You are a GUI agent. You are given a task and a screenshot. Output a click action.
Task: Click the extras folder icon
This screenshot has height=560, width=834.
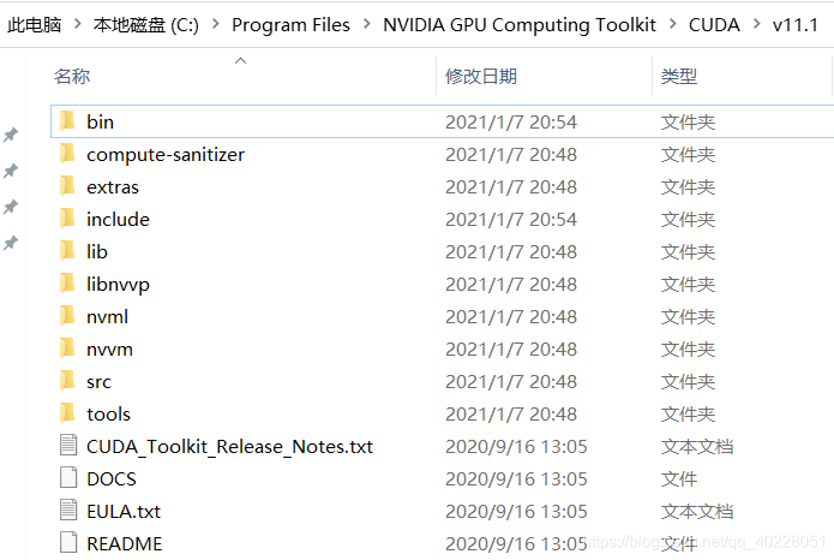click(x=67, y=186)
